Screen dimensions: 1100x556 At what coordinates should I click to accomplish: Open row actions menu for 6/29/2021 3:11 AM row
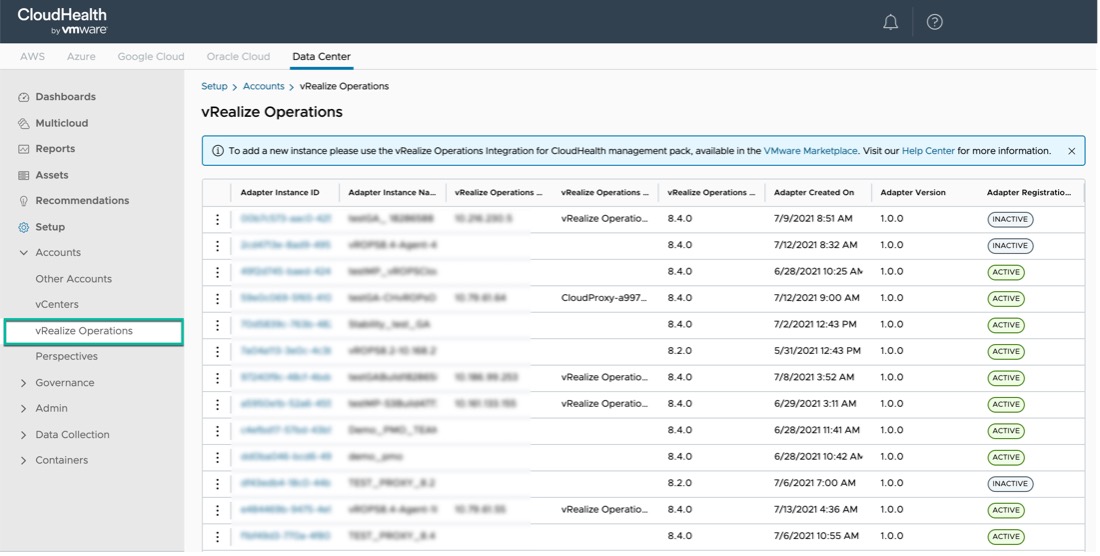pyautogui.click(x=217, y=405)
